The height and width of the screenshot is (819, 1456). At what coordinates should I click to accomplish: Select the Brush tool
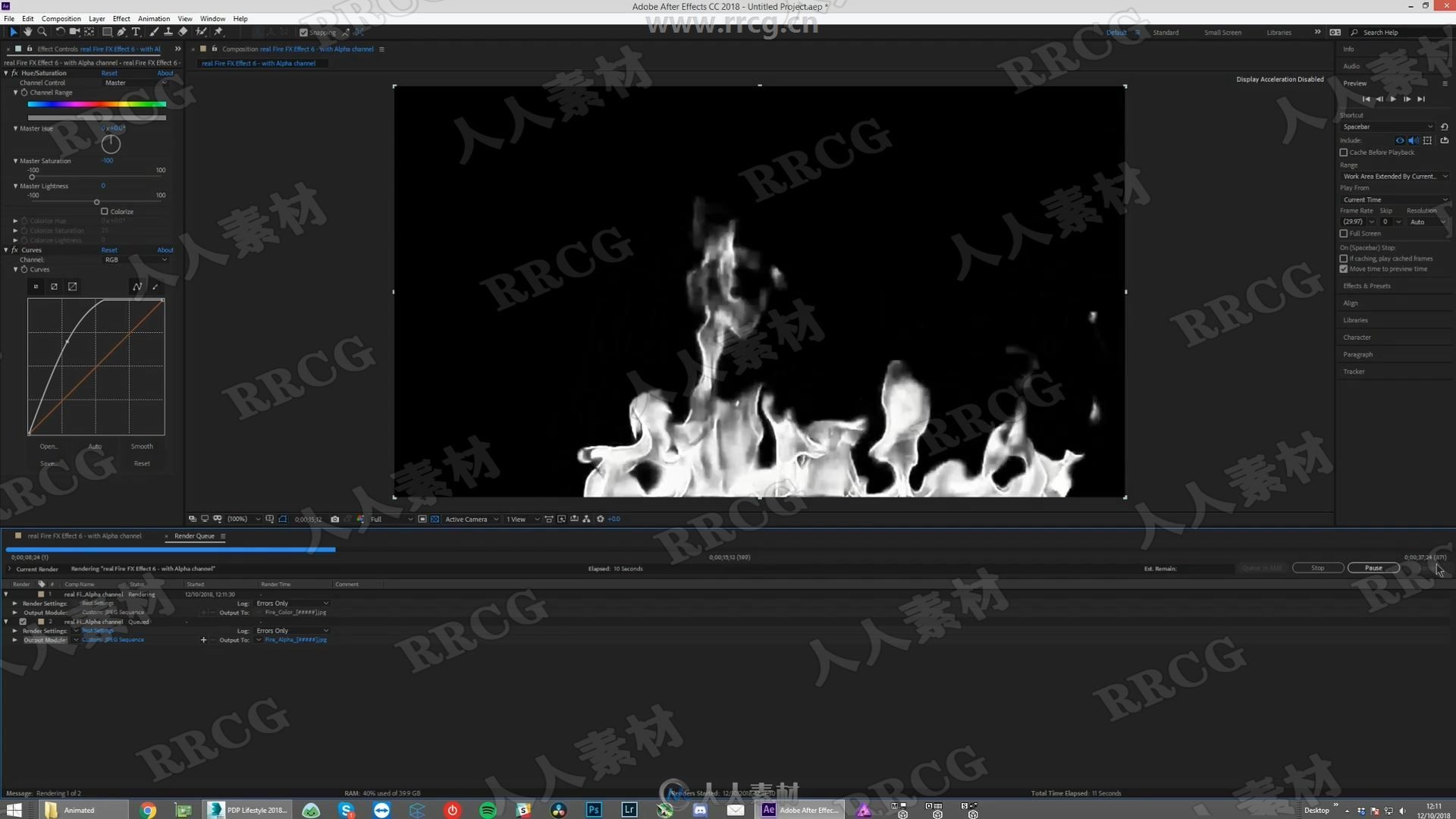coord(154,32)
